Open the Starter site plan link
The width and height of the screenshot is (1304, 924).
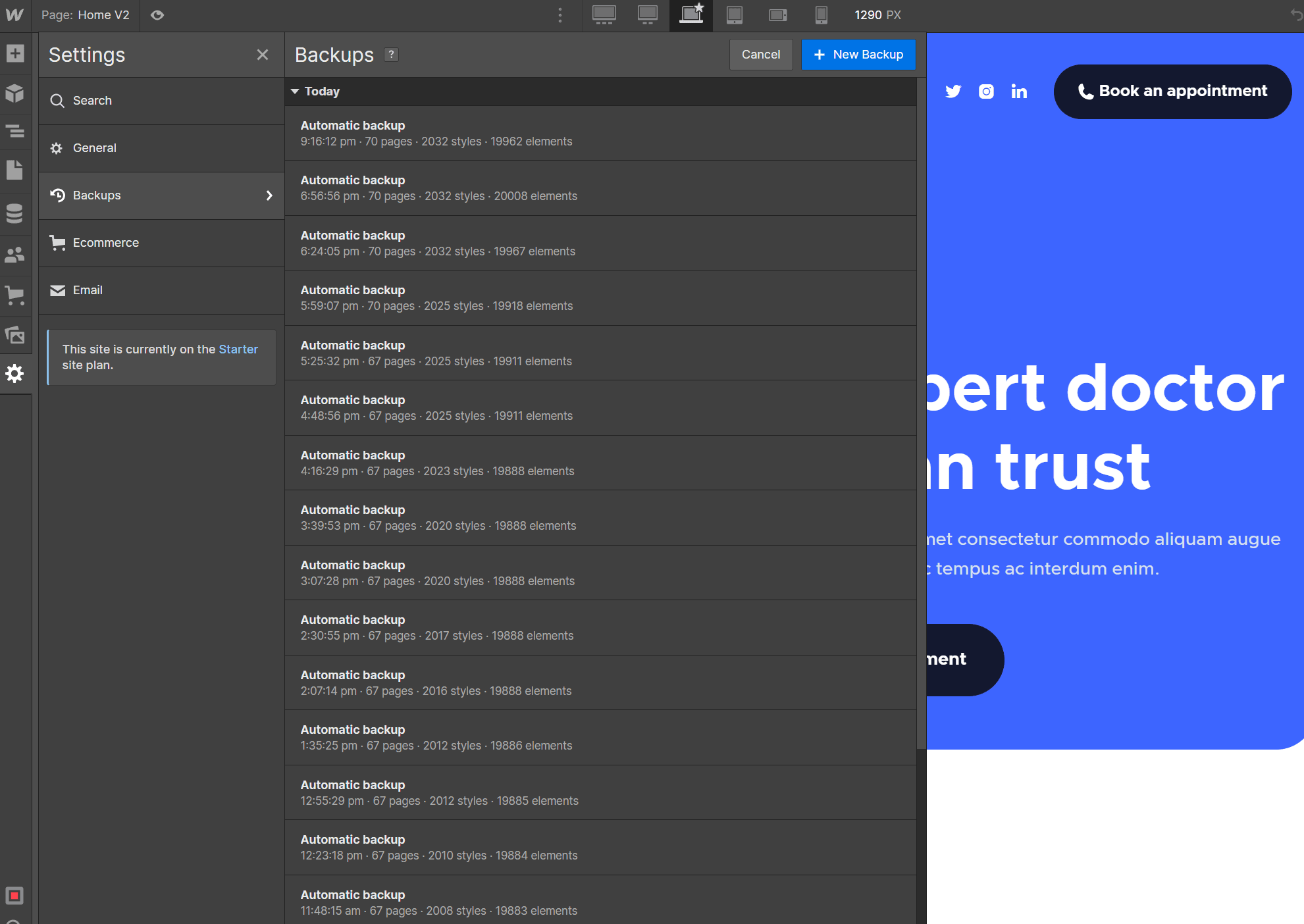[x=238, y=349]
